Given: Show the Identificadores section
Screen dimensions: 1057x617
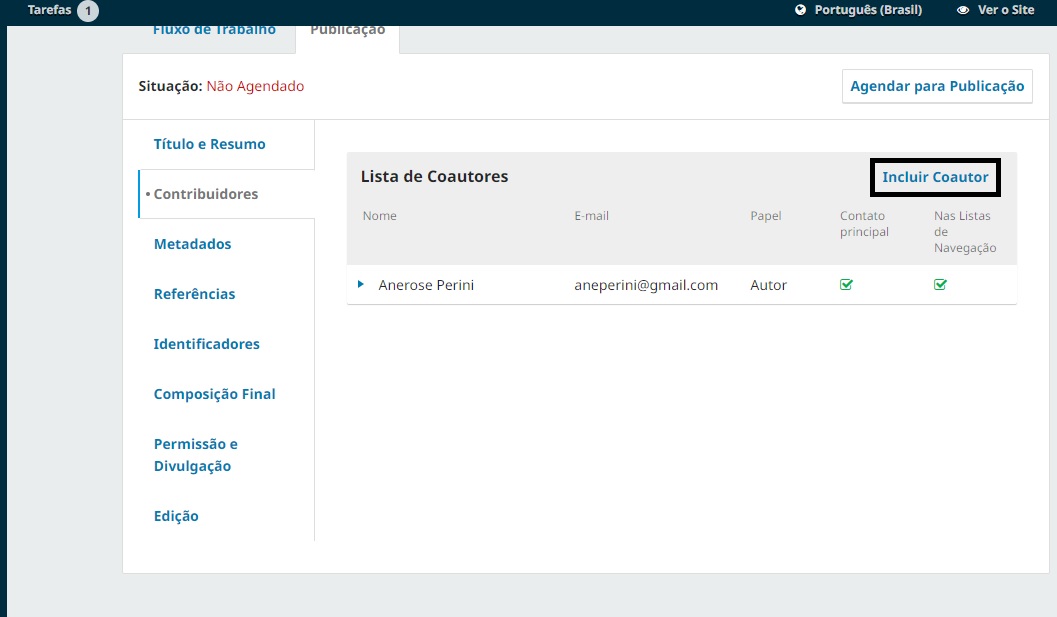Looking at the screenshot, I should (x=206, y=344).
